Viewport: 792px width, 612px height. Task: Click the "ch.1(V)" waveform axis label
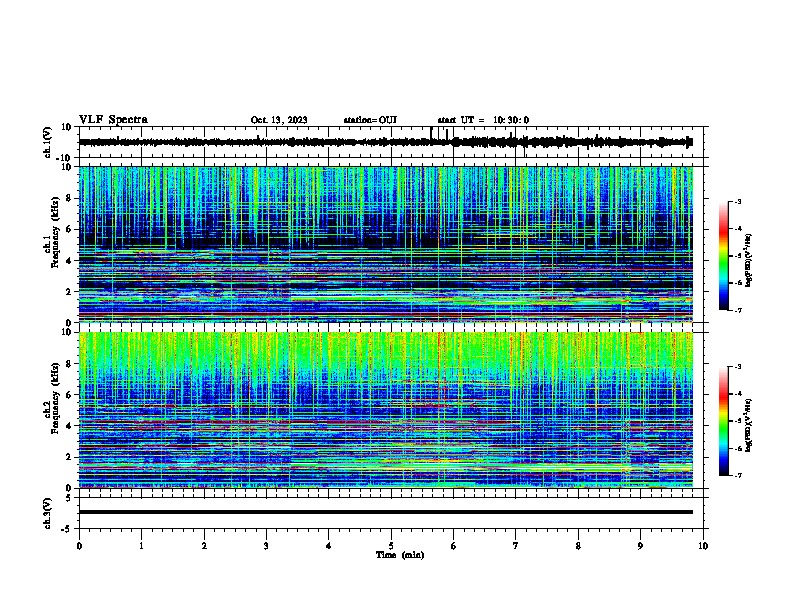click(x=48, y=142)
